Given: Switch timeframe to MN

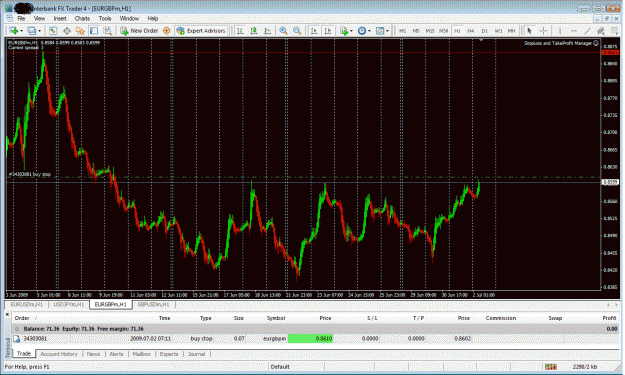Looking at the screenshot, I should coord(512,31).
